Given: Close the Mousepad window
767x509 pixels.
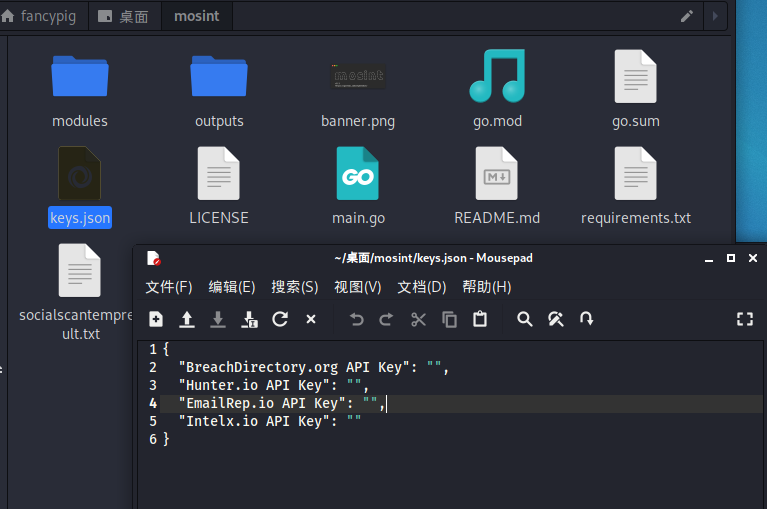Looking at the screenshot, I should [753, 258].
